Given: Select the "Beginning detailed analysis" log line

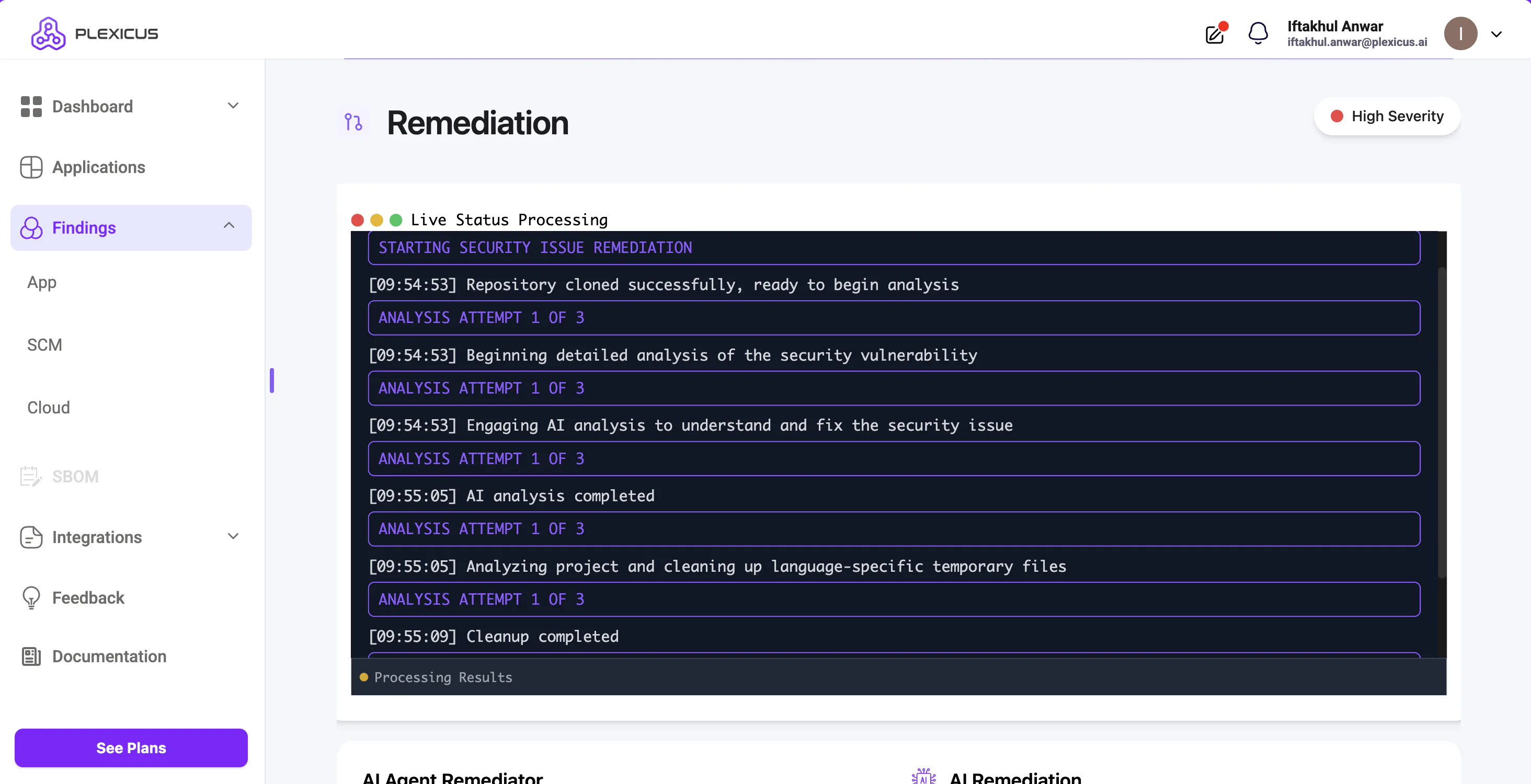Looking at the screenshot, I should pos(672,355).
